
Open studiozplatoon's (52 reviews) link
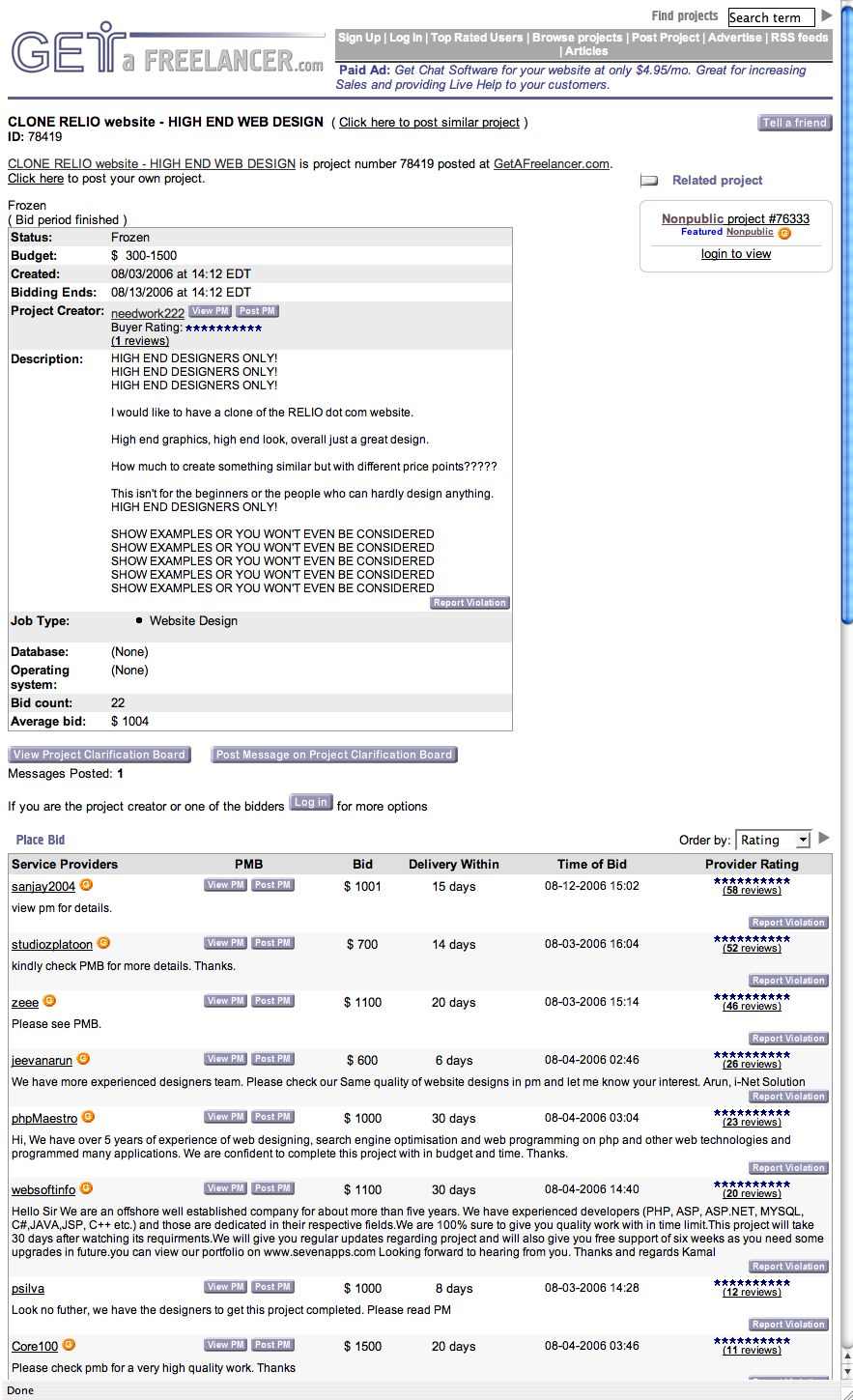(x=752, y=949)
